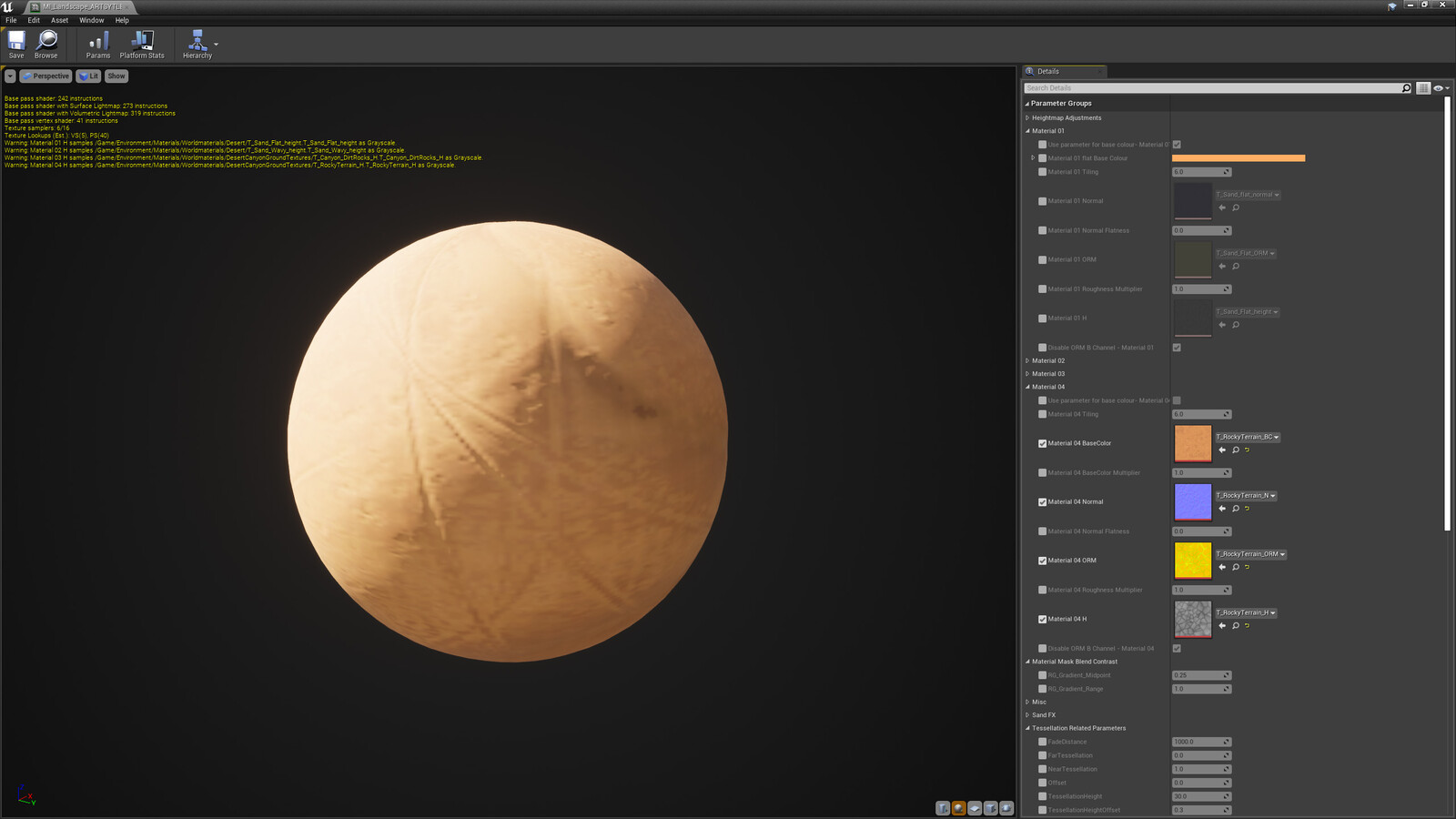Find T_RockyTerrain_N in Content Browser

click(x=1236, y=509)
